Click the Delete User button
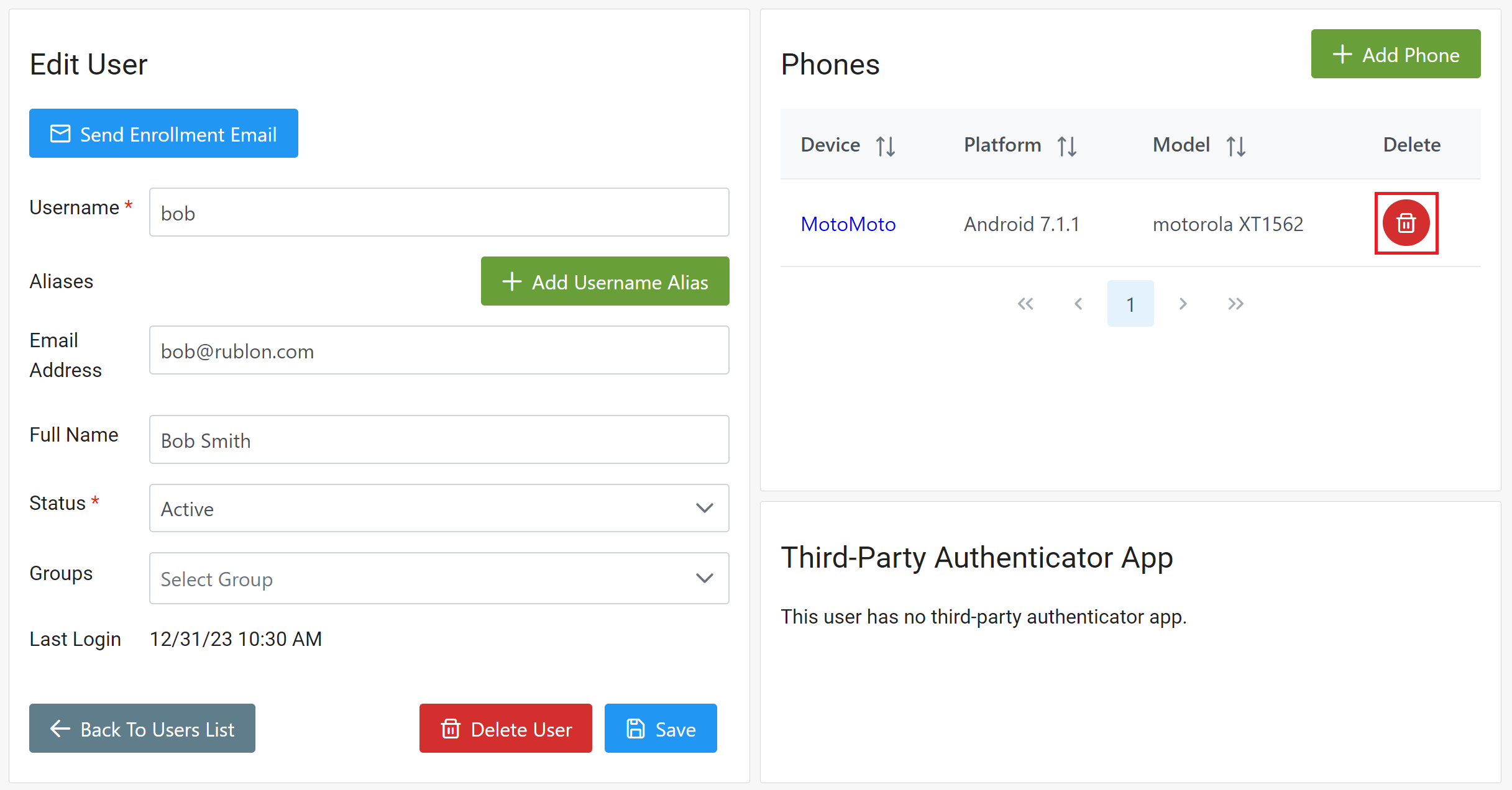The width and height of the screenshot is (1512, 790). point(505,729)
